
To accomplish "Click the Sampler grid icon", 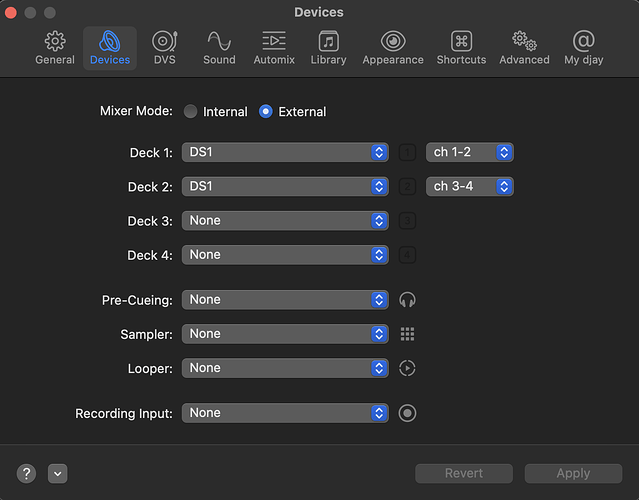I will click(407, 334).
